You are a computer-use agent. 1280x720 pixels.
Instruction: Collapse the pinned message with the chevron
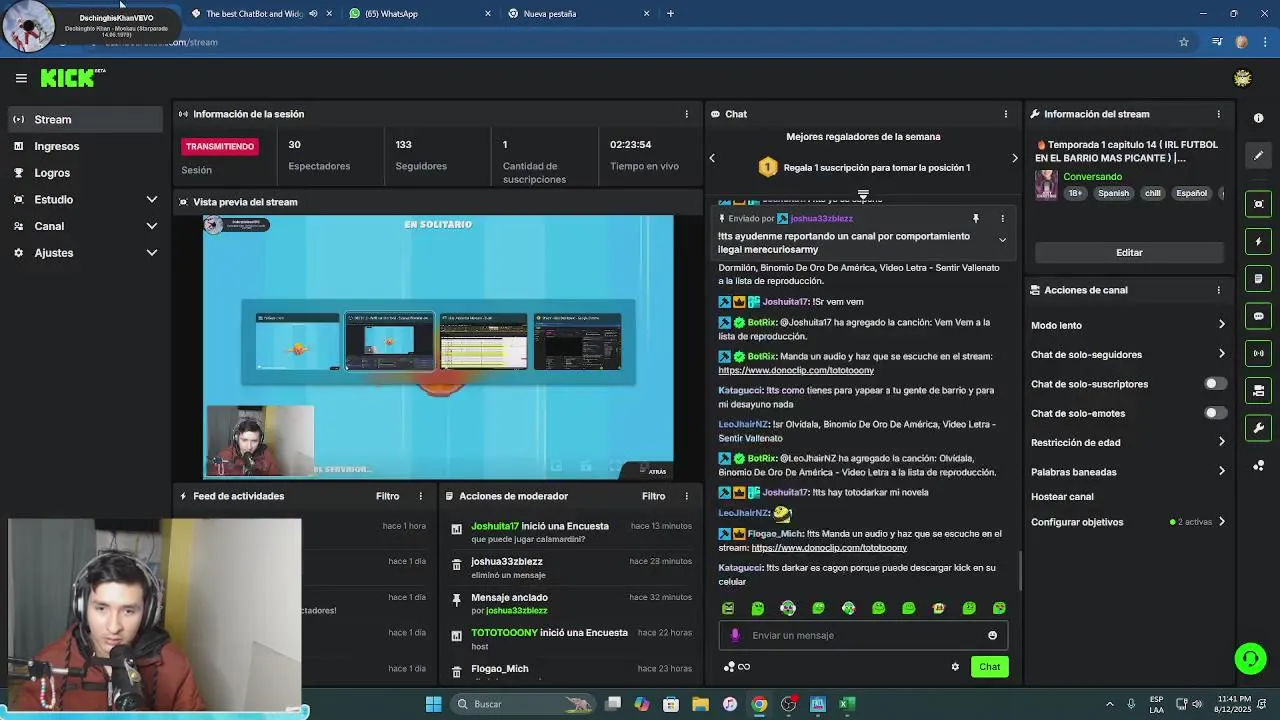1002,240
